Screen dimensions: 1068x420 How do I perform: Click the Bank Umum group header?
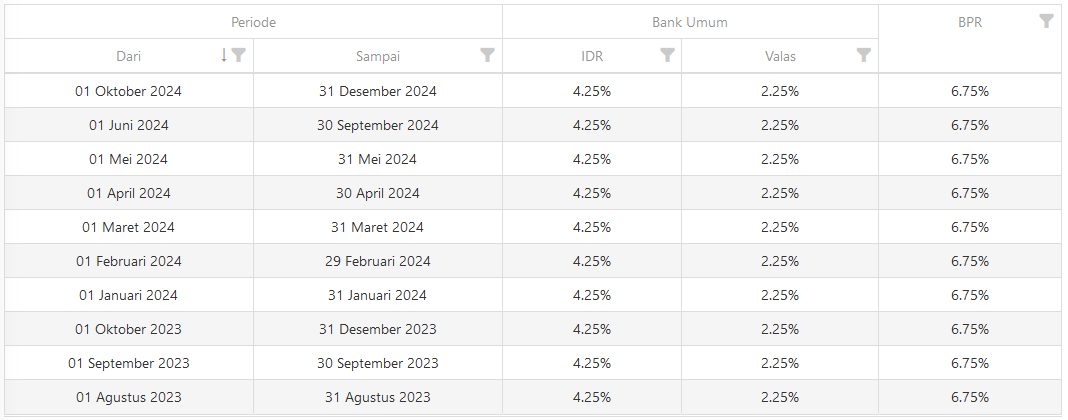point(690,22)
